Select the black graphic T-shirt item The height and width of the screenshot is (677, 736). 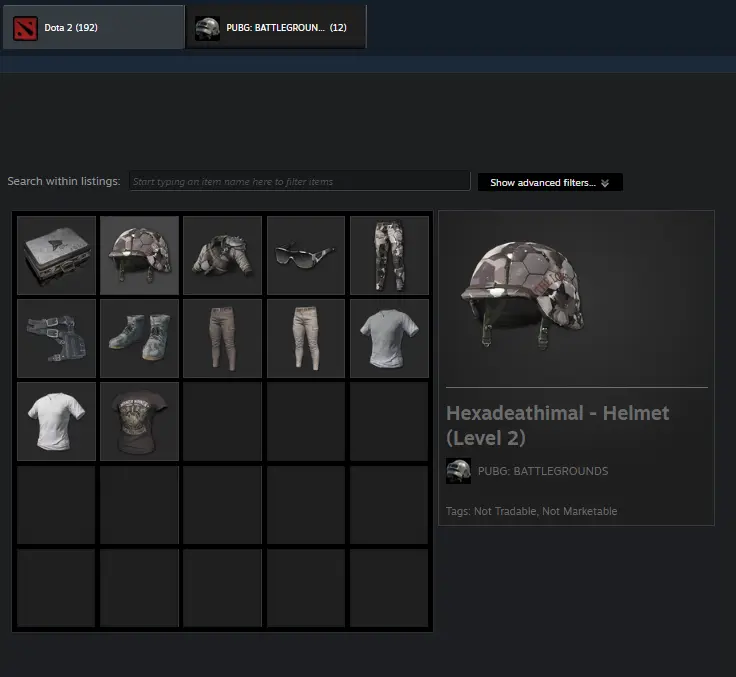point(139,422)
